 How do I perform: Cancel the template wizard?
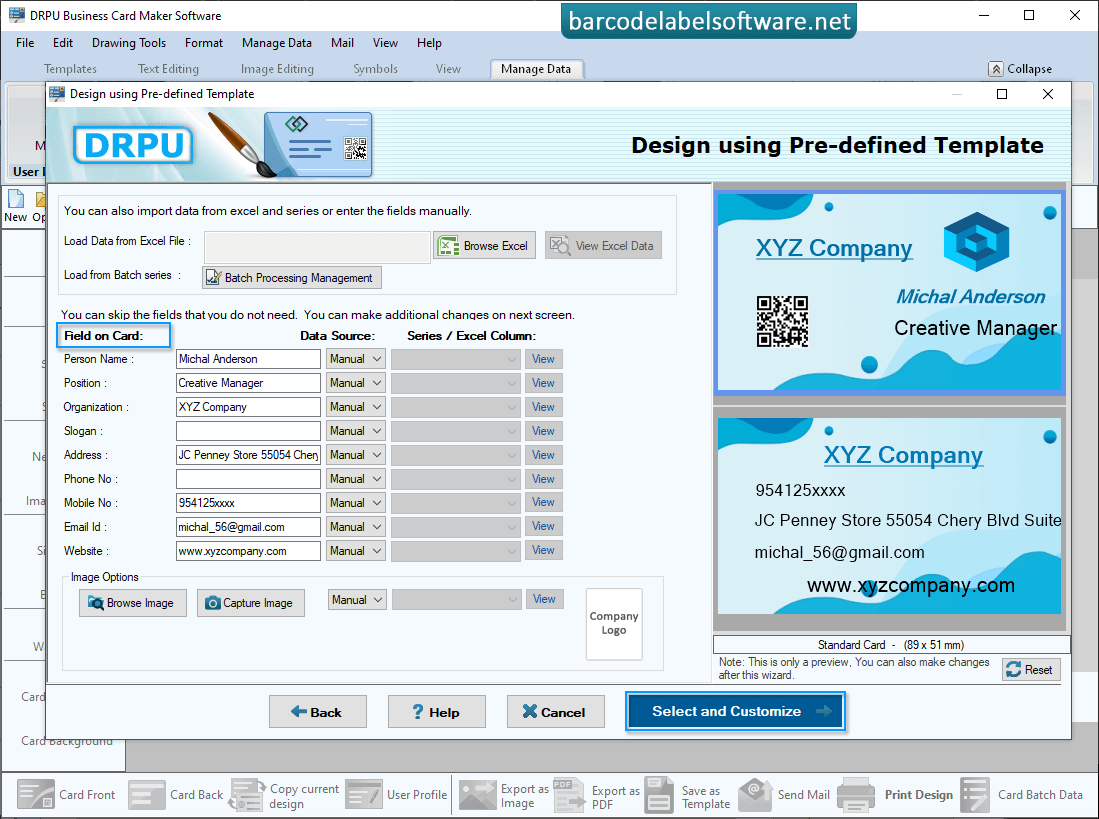click(x=556, y=713)
